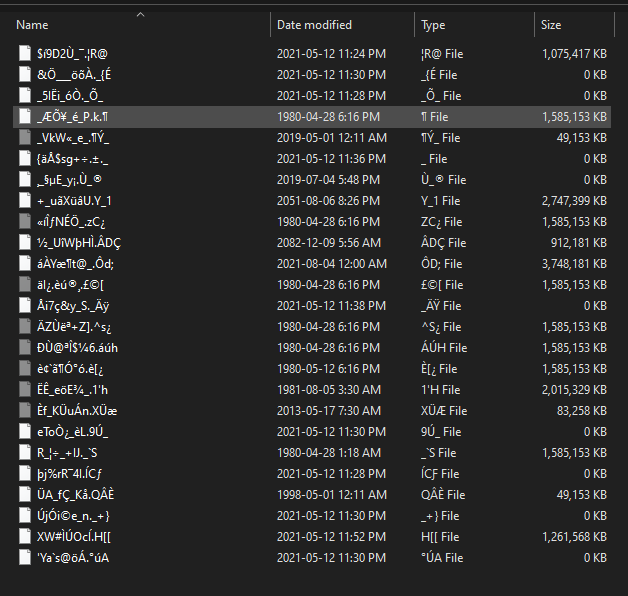Select file name XW#ÌÚOcĺ.H[[
This screenshot has height=596, width=628.
[x=74, y=537]
